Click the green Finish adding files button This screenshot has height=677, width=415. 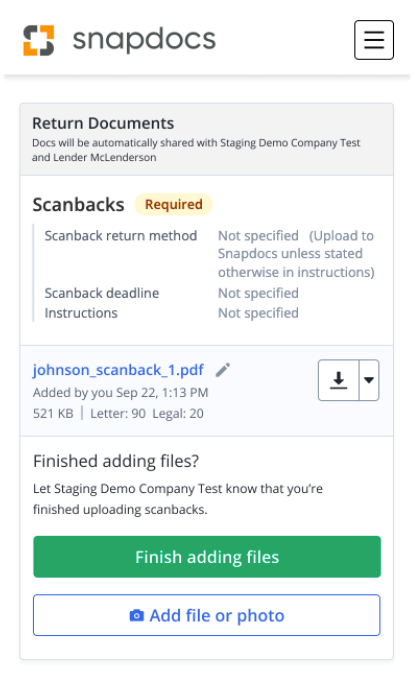pos(207,557)
